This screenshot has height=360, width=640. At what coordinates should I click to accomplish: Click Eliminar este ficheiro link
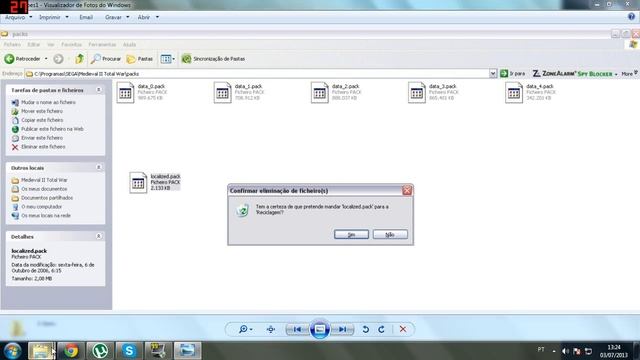point(43,147)
